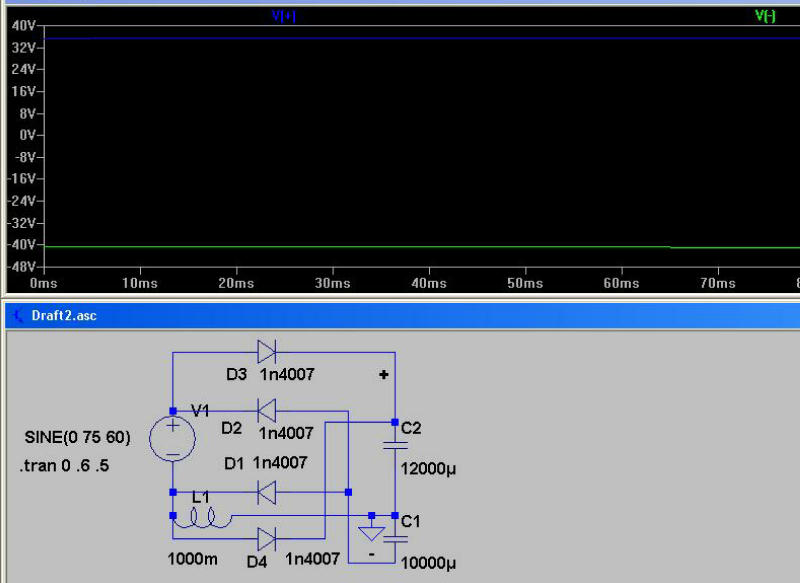Screen dimensions: 800x583
Task: Click the + net label near C2
Action: 384,375
